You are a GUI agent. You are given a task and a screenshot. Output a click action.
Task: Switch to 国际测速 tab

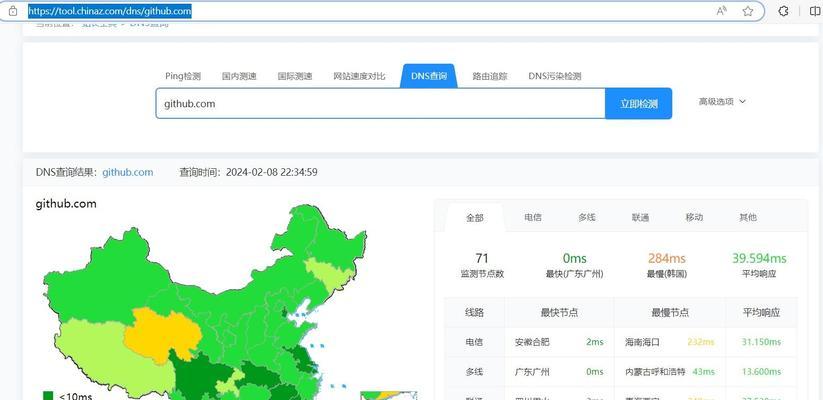[x=295, y=76]
